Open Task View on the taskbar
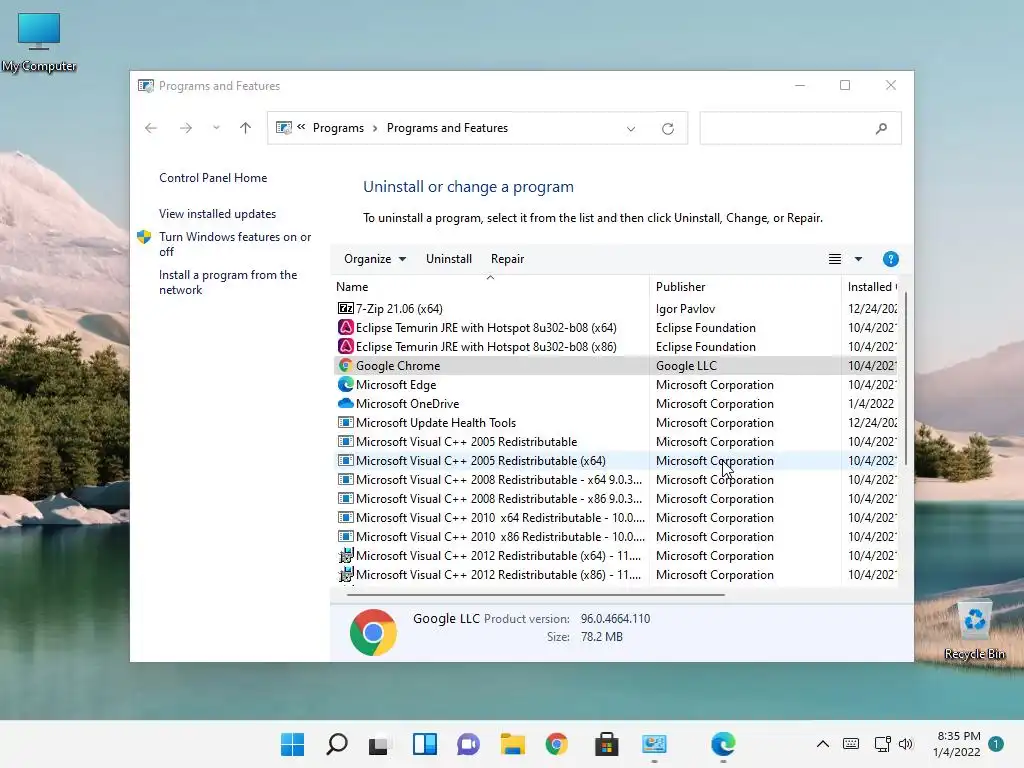This screenshot has height=768, width=1024. pyautogui.click(x=378, y=744)
